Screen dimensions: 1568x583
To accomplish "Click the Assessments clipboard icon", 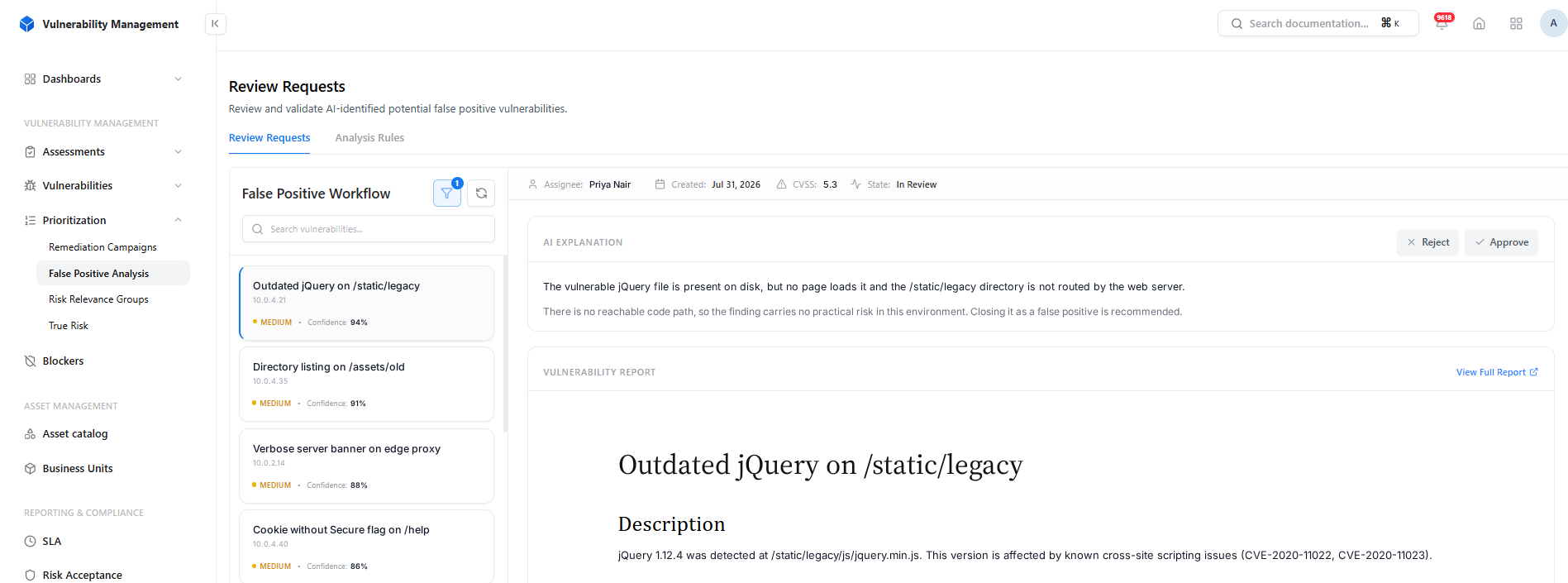I will coord(31,152).
